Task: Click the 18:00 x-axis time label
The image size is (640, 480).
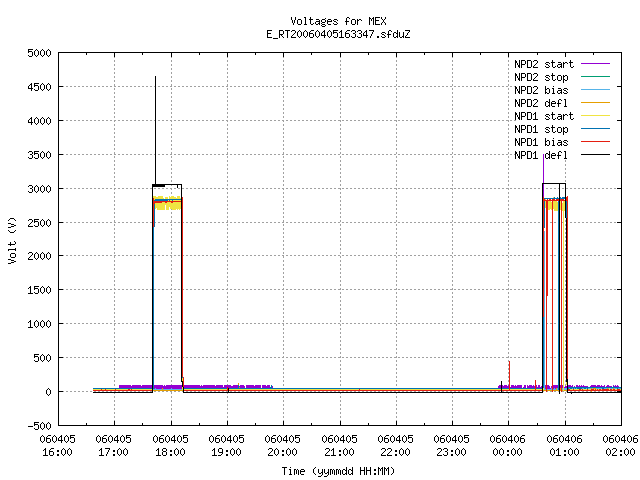Action: 170,452
